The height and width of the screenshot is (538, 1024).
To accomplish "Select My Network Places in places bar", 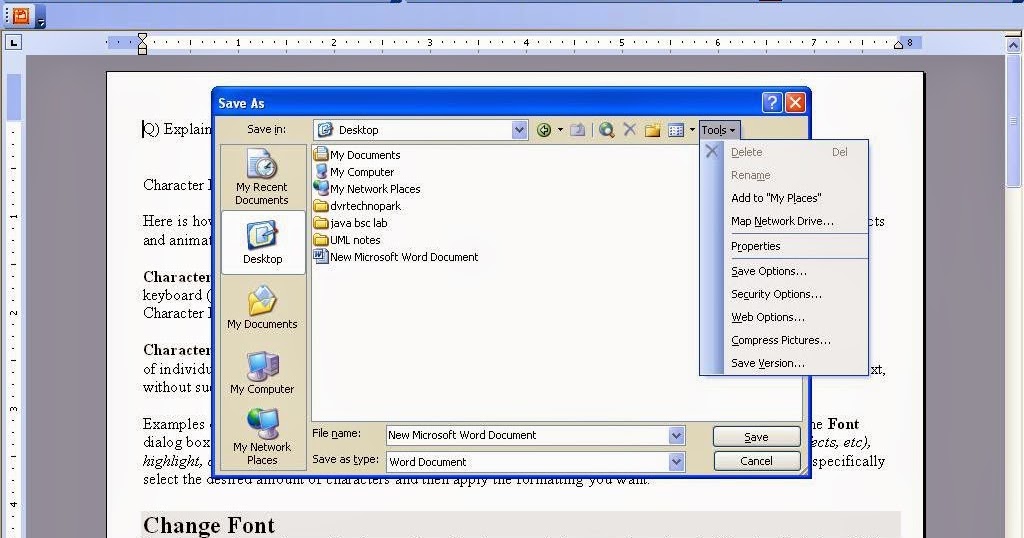I will (262, 436).
